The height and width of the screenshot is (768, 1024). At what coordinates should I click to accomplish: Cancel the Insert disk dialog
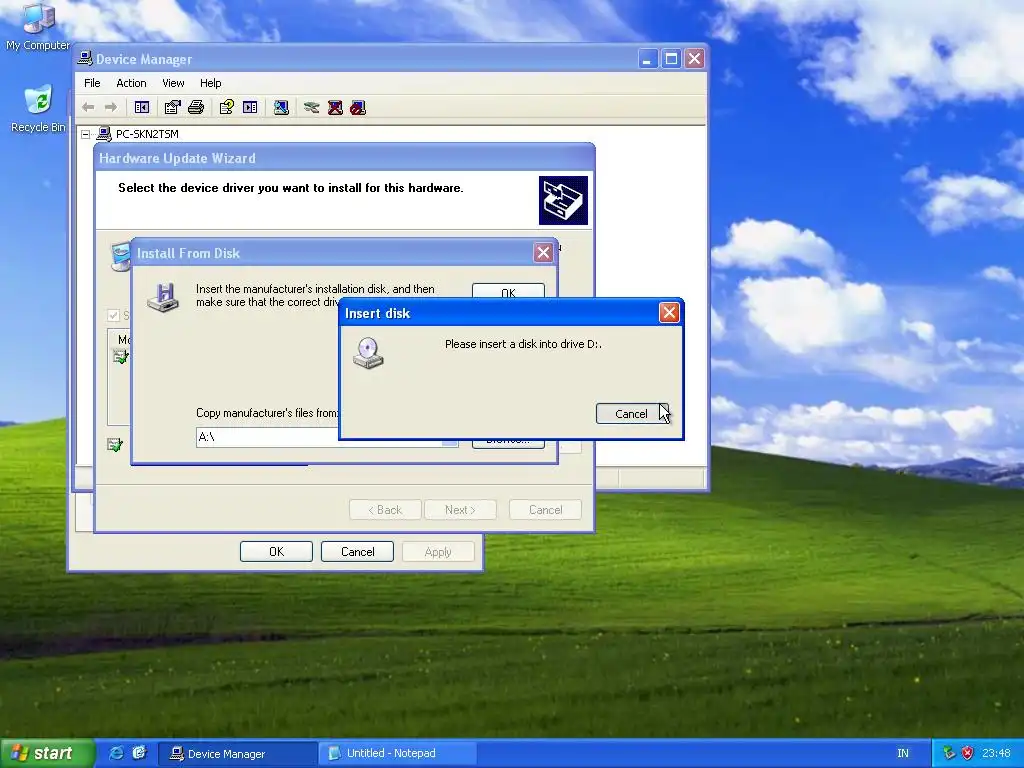pos(631,413)
